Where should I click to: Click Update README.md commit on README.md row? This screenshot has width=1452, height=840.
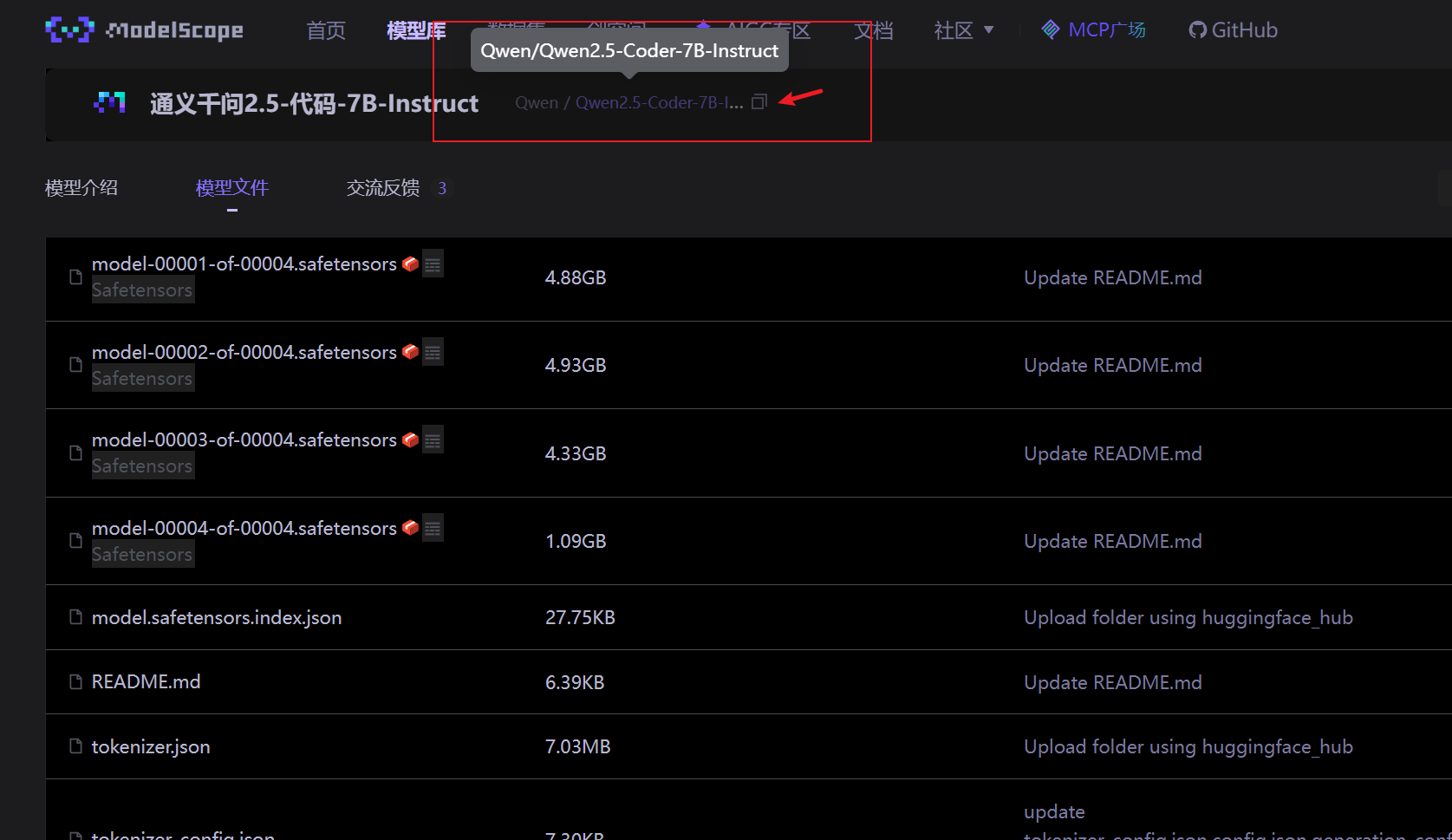click(1113, 682)
